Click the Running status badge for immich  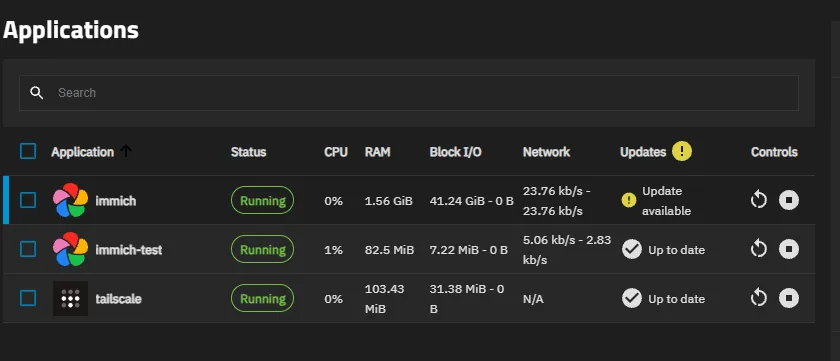coord(262,200)
